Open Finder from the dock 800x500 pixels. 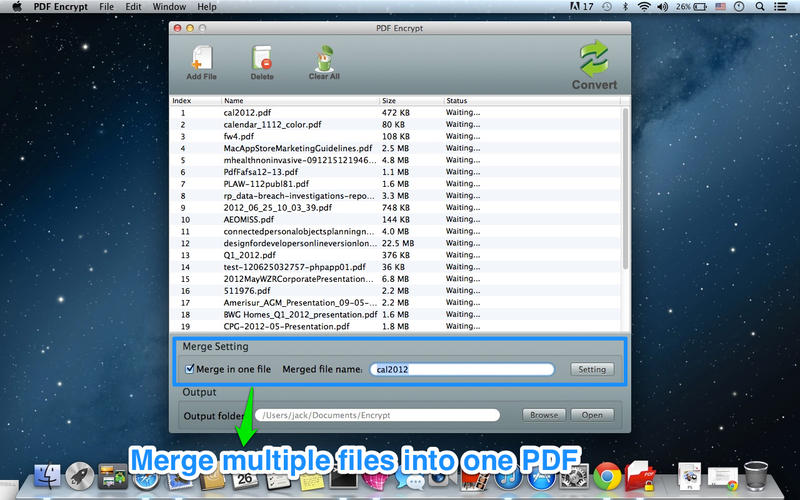click(47, 477)
